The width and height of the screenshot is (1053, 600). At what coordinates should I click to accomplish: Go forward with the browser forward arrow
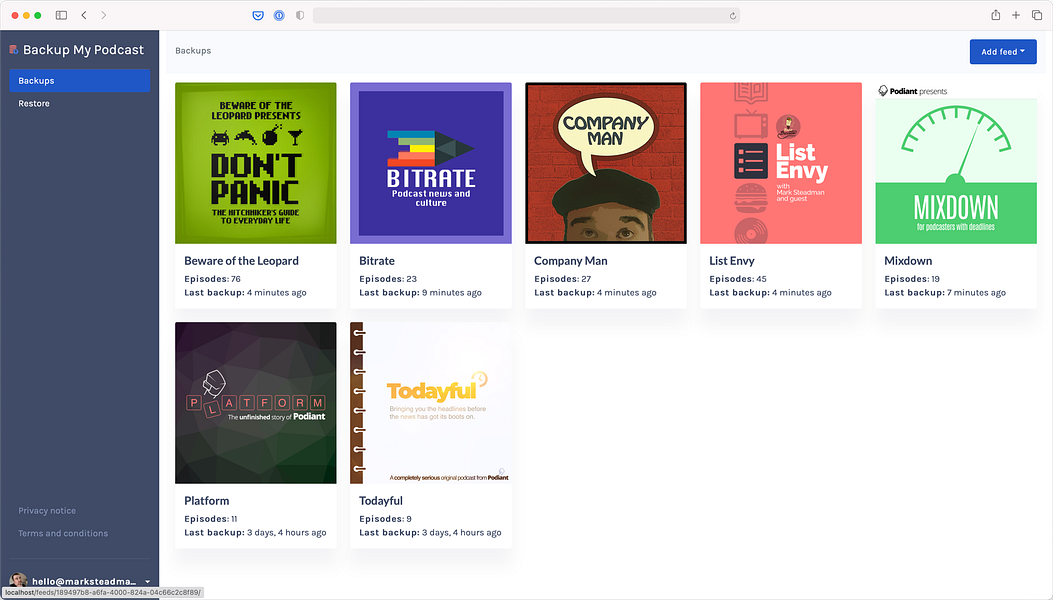tap(103, 15)
